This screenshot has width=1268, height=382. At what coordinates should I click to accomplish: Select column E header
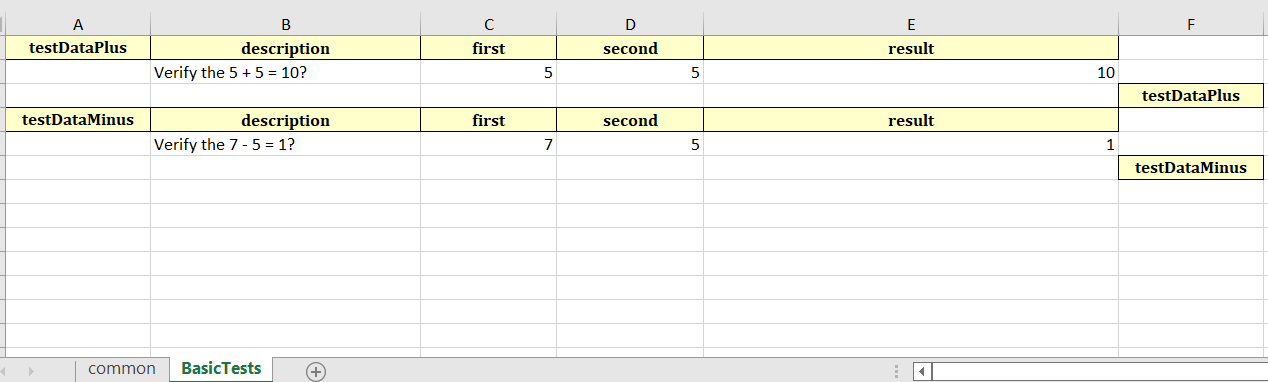(911, 26)
